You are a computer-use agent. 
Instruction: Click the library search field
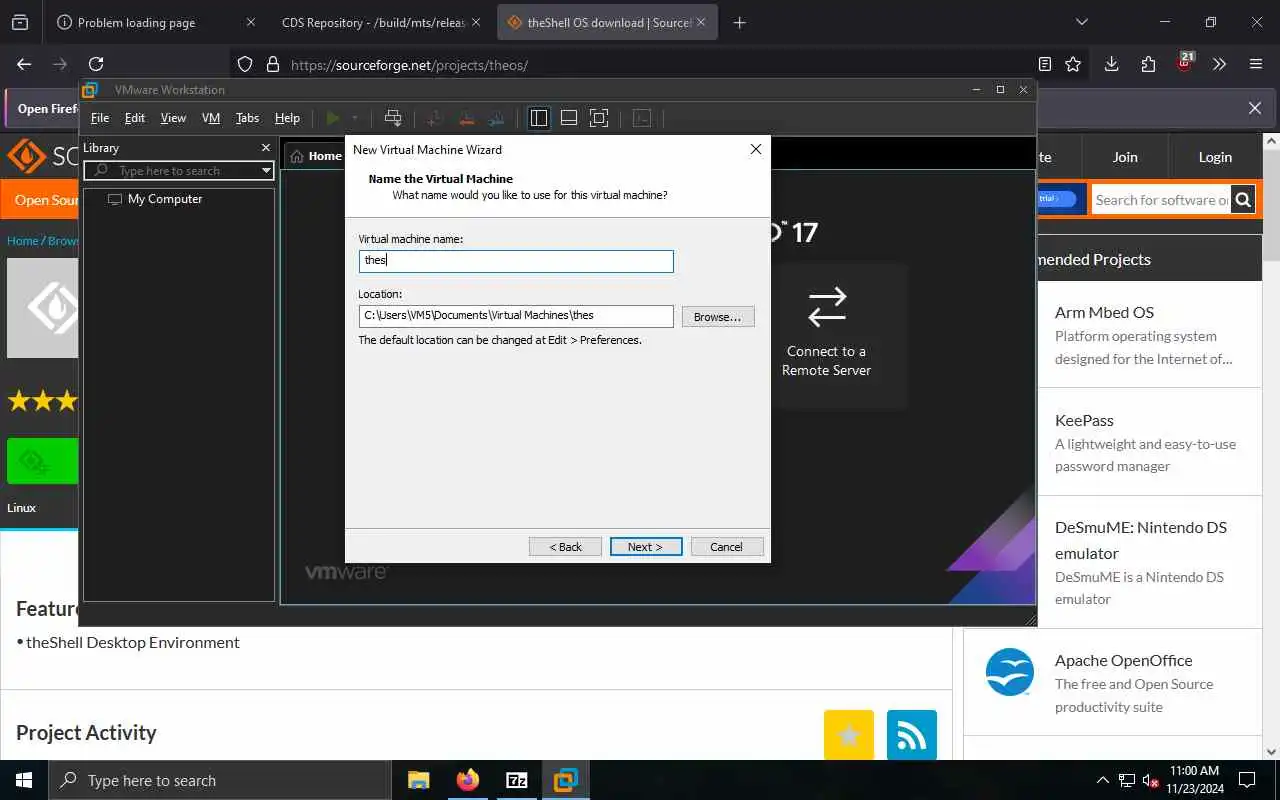172,171
